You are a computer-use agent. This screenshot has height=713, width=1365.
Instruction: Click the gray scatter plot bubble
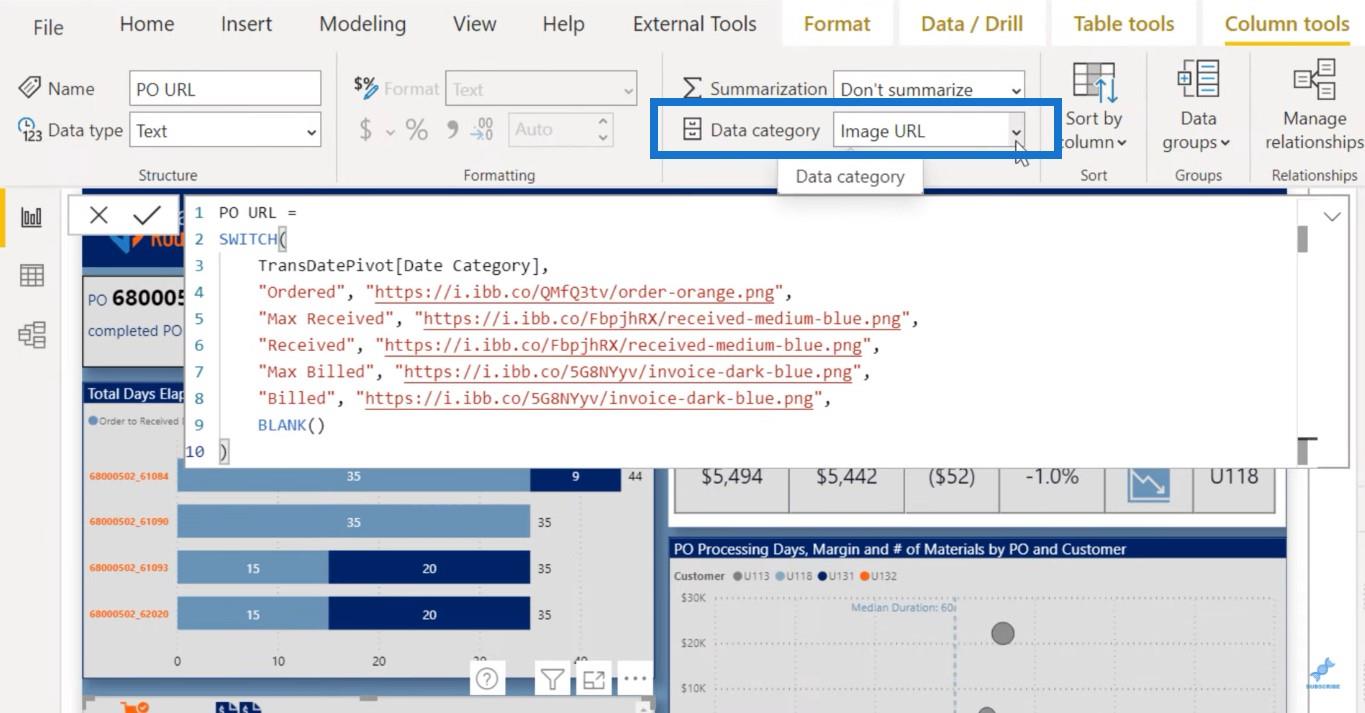tap(1003, 633)
